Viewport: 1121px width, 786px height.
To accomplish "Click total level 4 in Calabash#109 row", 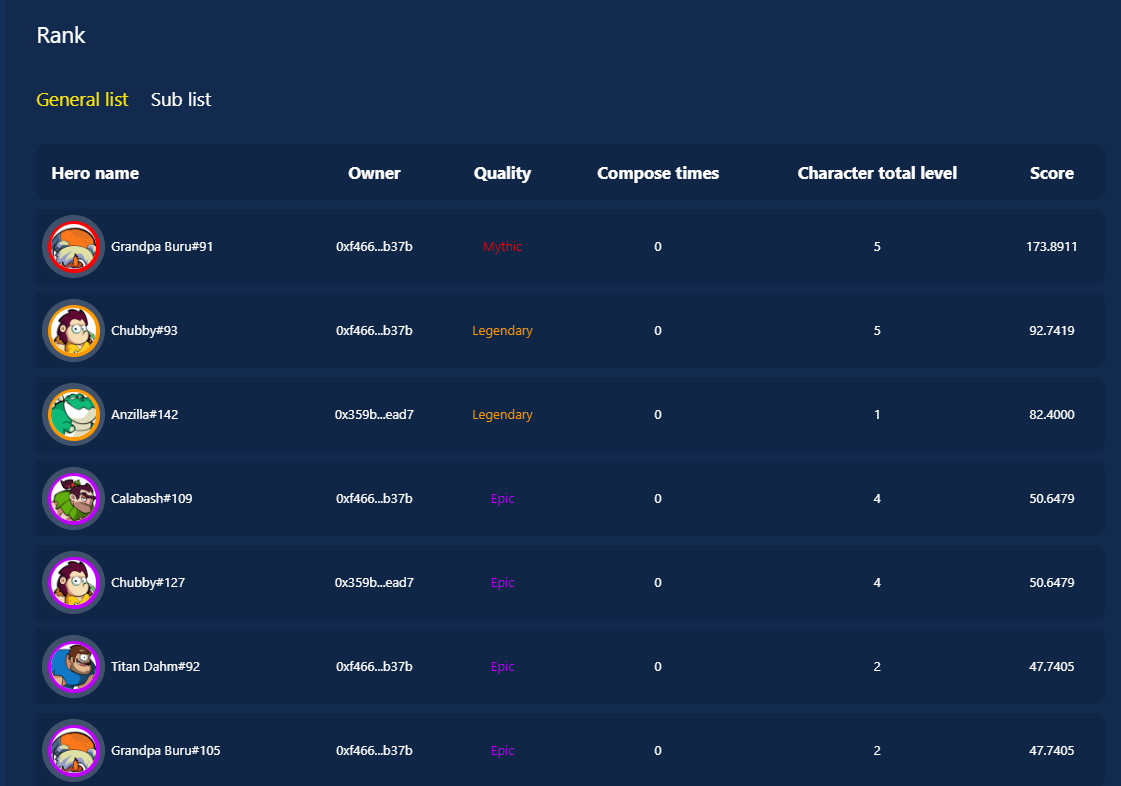I will click(x=877, y=498).
